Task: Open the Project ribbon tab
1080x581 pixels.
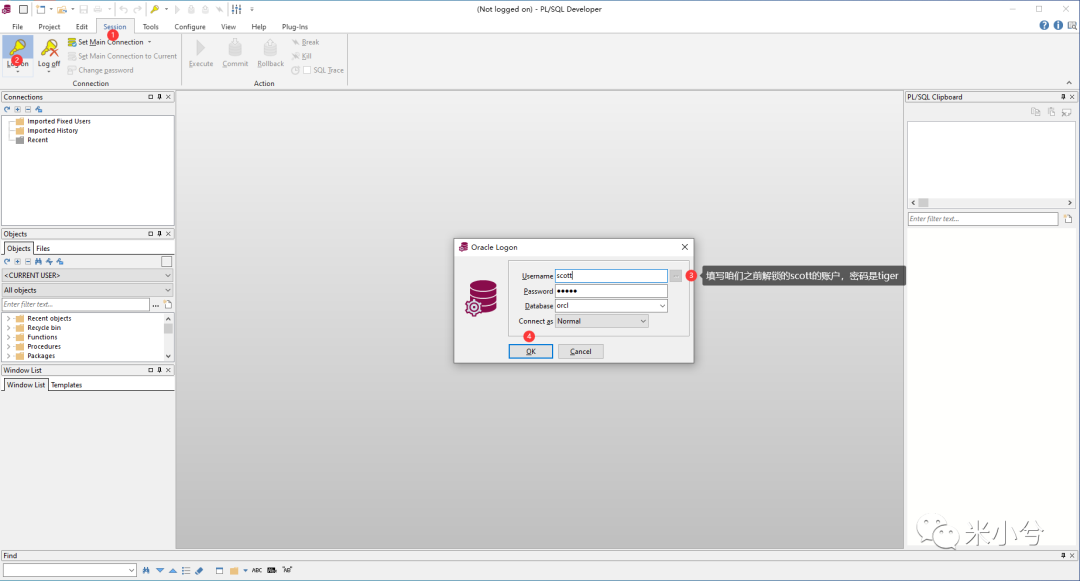Action: coord(49,27)
